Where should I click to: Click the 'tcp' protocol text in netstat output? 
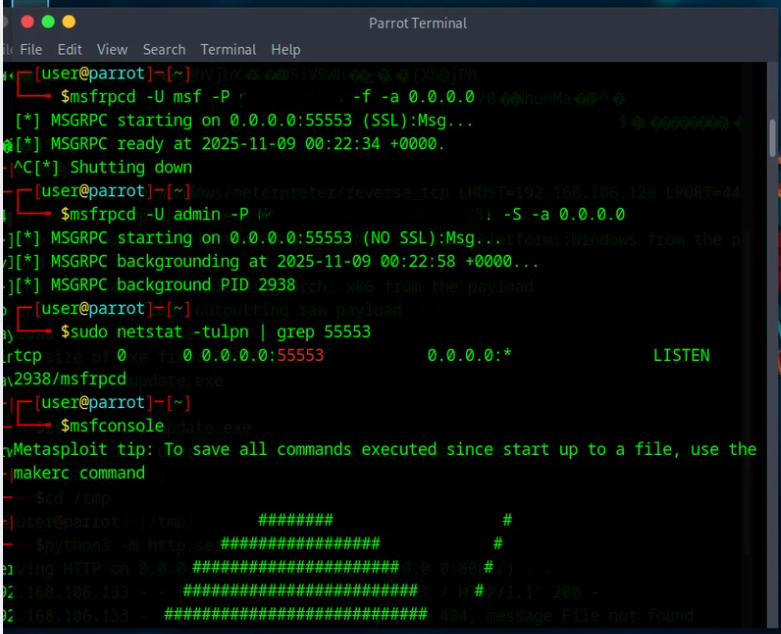pyautogui.click(x=27, y=356)
